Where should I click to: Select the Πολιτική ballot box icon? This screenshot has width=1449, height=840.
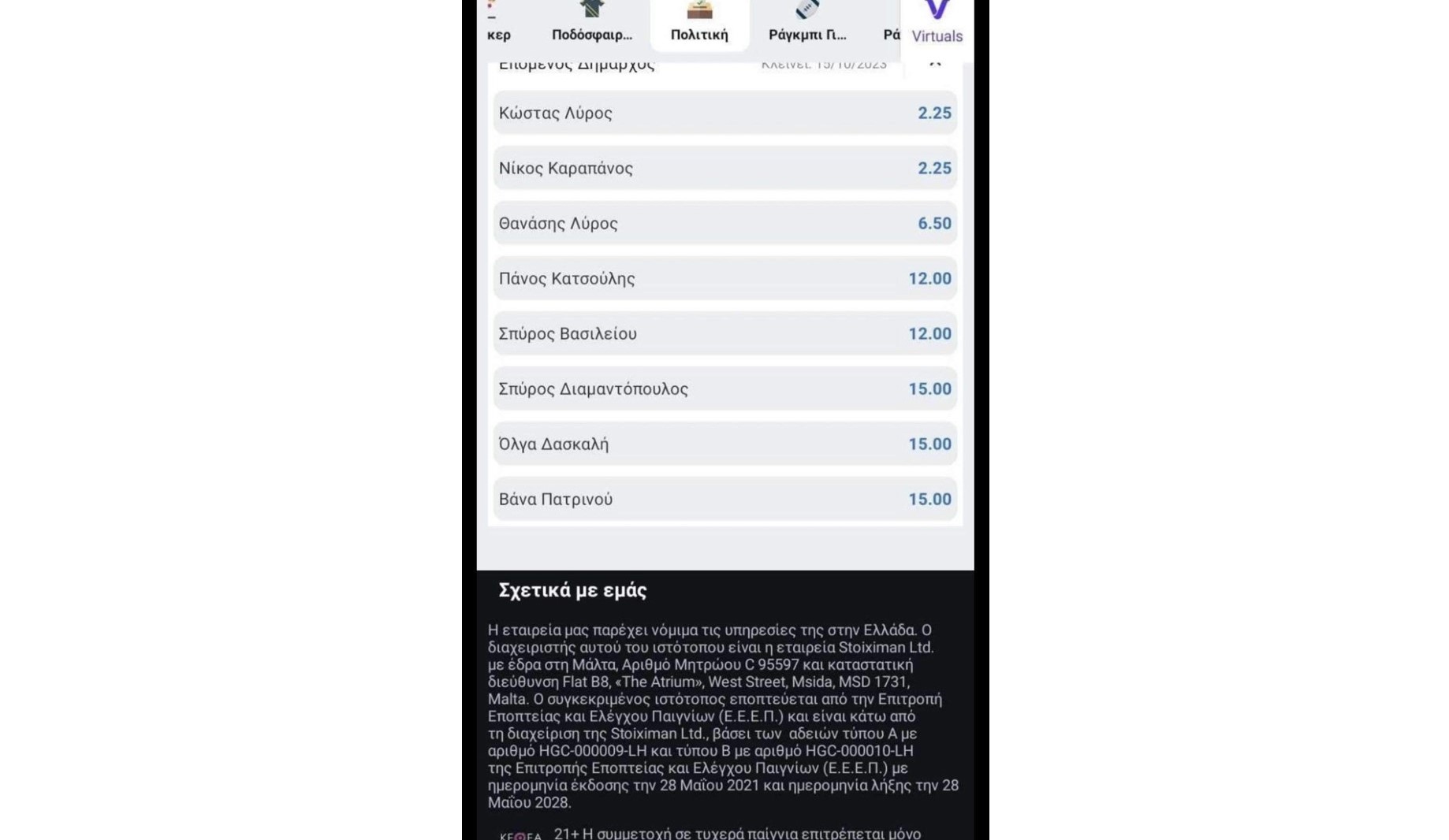coord(699,10)
